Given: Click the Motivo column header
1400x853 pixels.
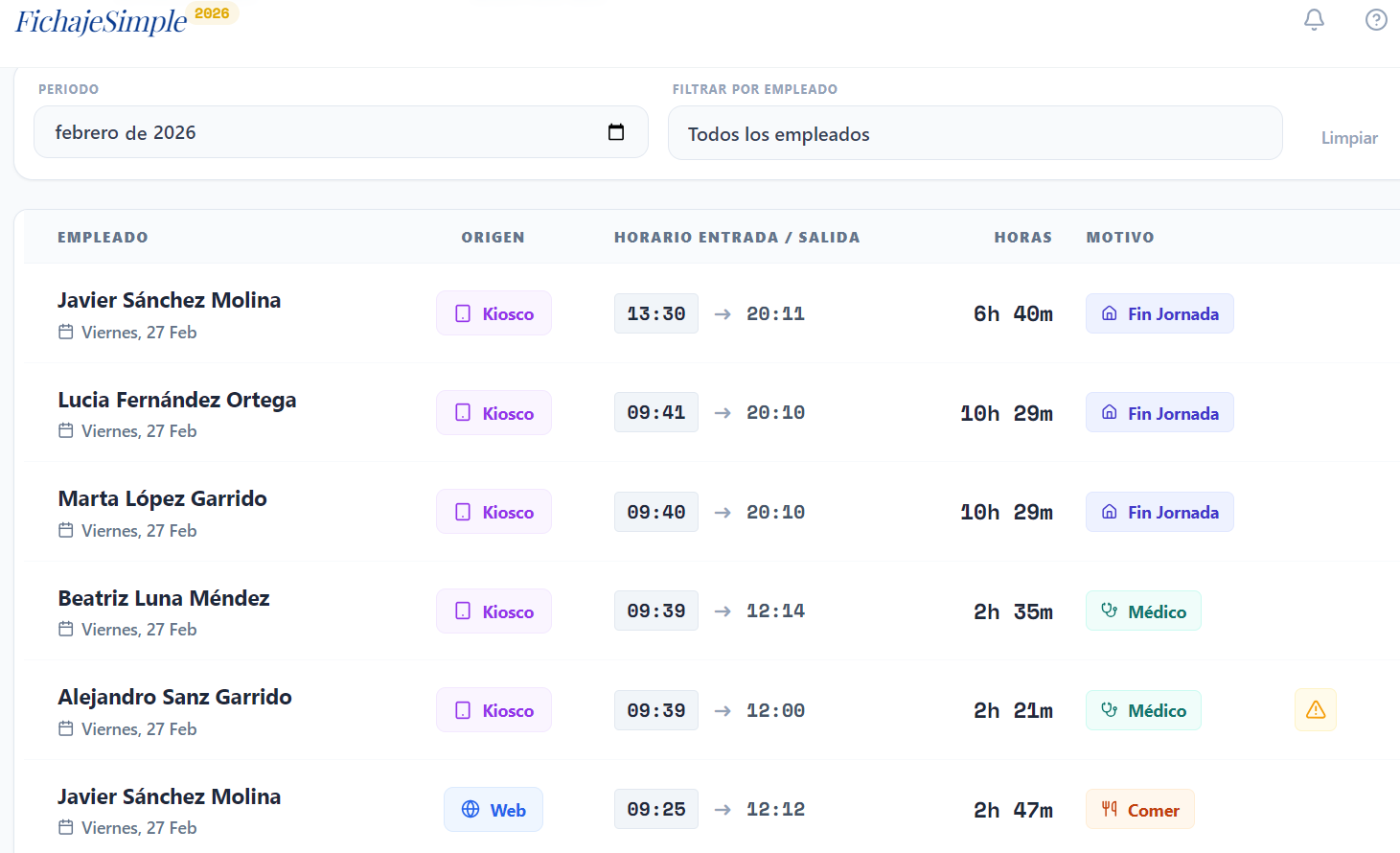Looking at the screenshot, I should click(1119, 238).
